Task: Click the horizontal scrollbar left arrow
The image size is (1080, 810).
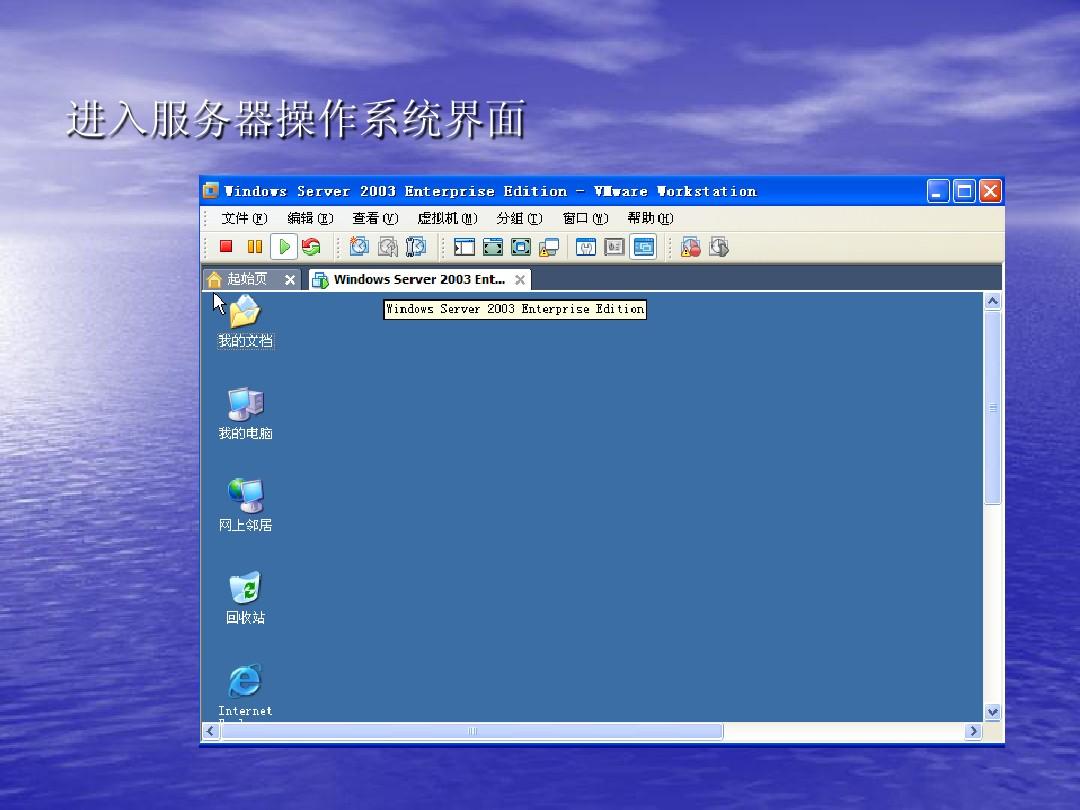Action: [211, 731]
